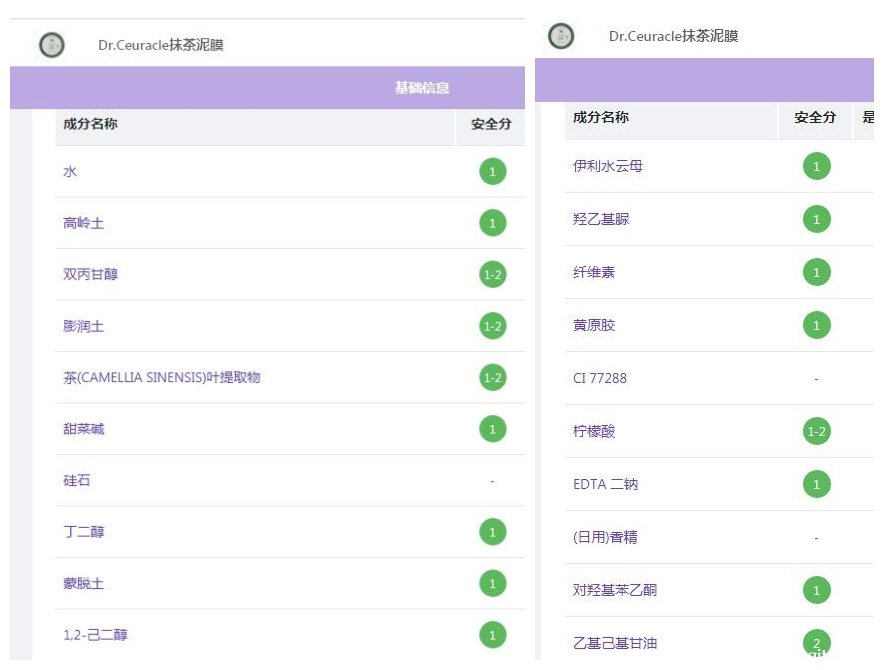Open the 高岭土 ingredient link
This screenshot has width=884, height=670.
[x=83, y=223]
